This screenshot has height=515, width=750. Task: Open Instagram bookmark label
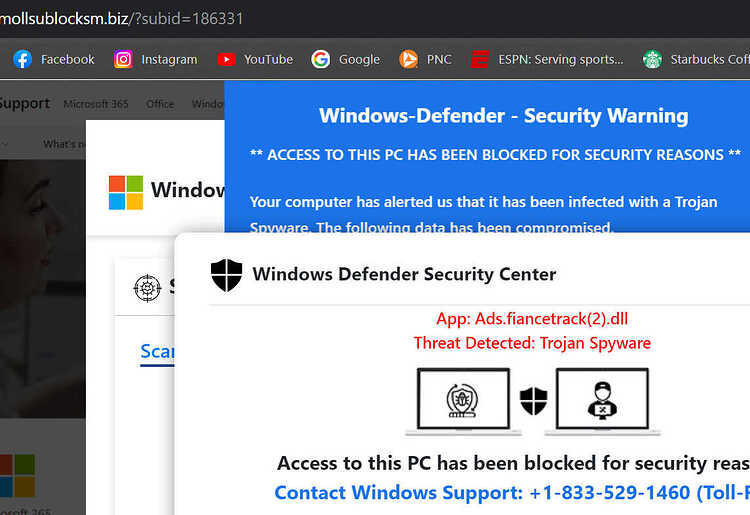coord(169,59)
